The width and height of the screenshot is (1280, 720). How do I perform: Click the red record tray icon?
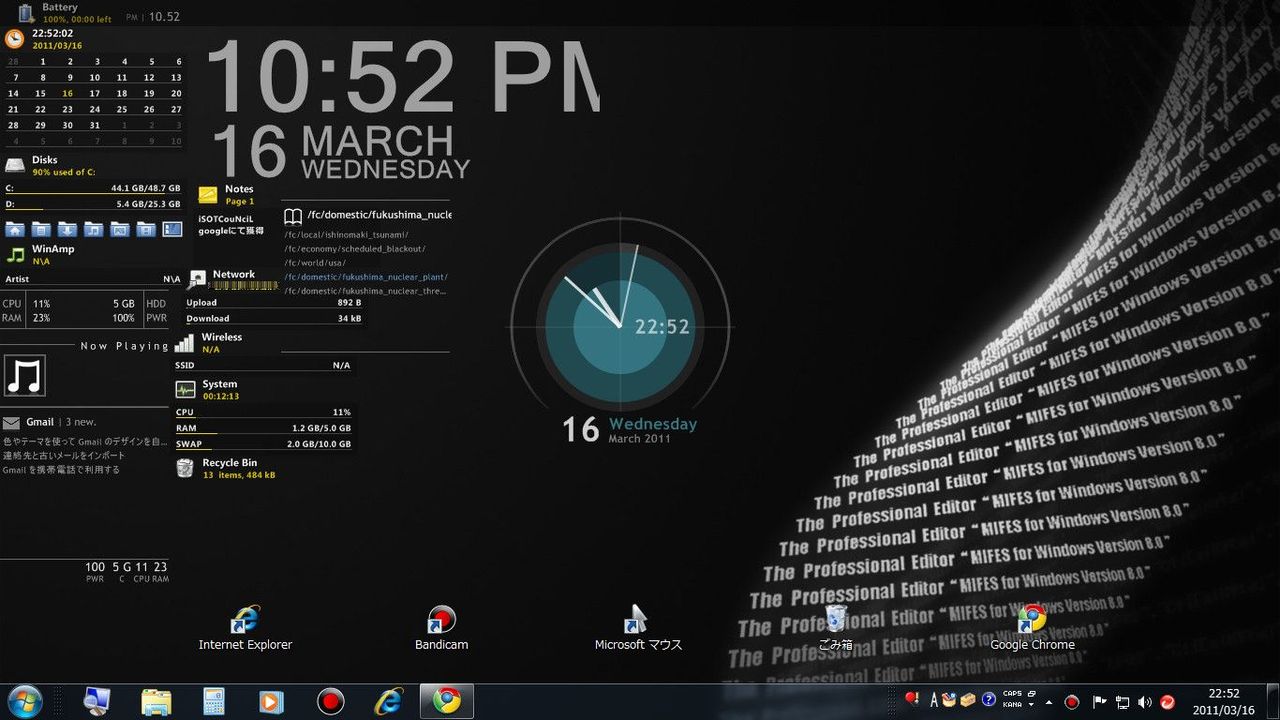(1072, 701)
